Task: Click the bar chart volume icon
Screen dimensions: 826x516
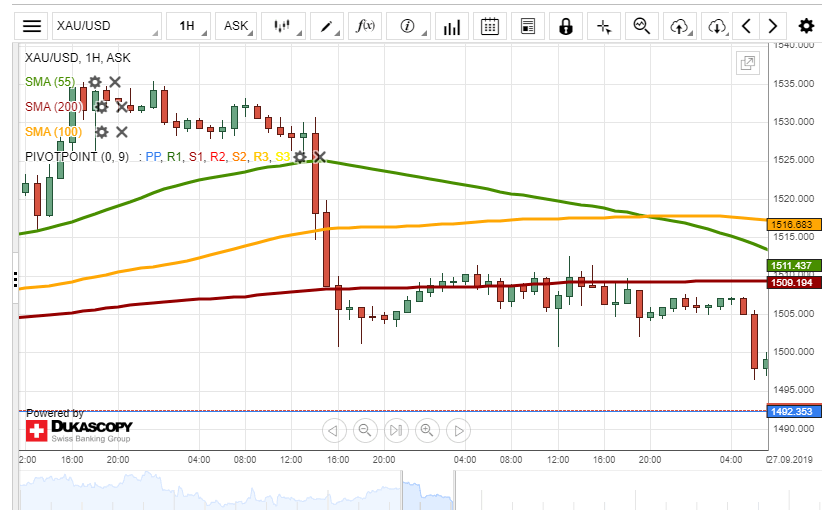Action: pos(451,26)
